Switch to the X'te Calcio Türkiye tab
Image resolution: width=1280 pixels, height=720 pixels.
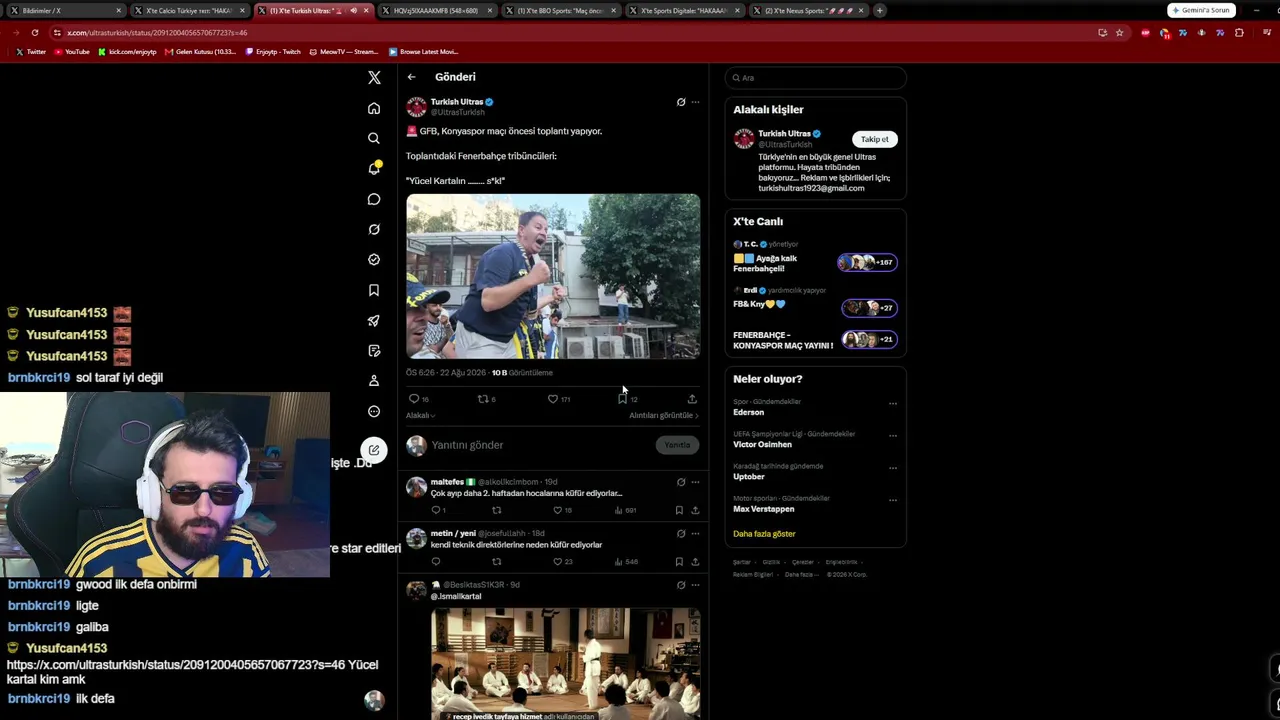point(188,10)
